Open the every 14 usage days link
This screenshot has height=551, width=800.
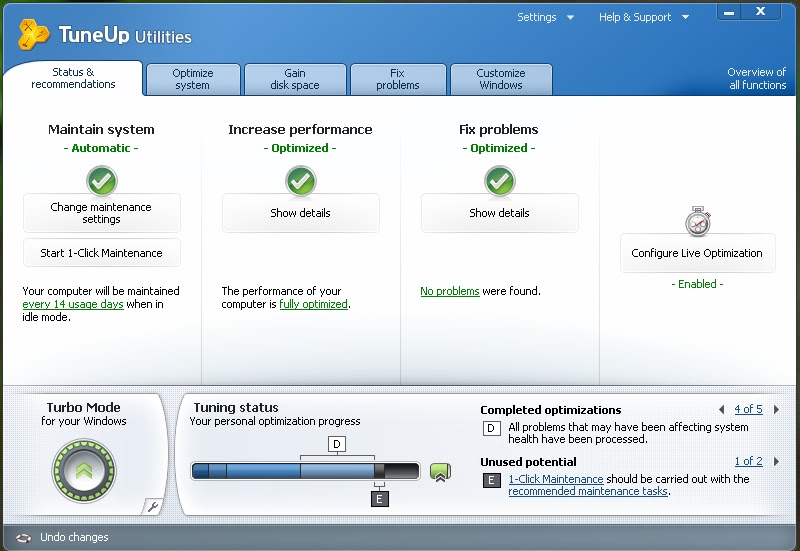[73, 304]
